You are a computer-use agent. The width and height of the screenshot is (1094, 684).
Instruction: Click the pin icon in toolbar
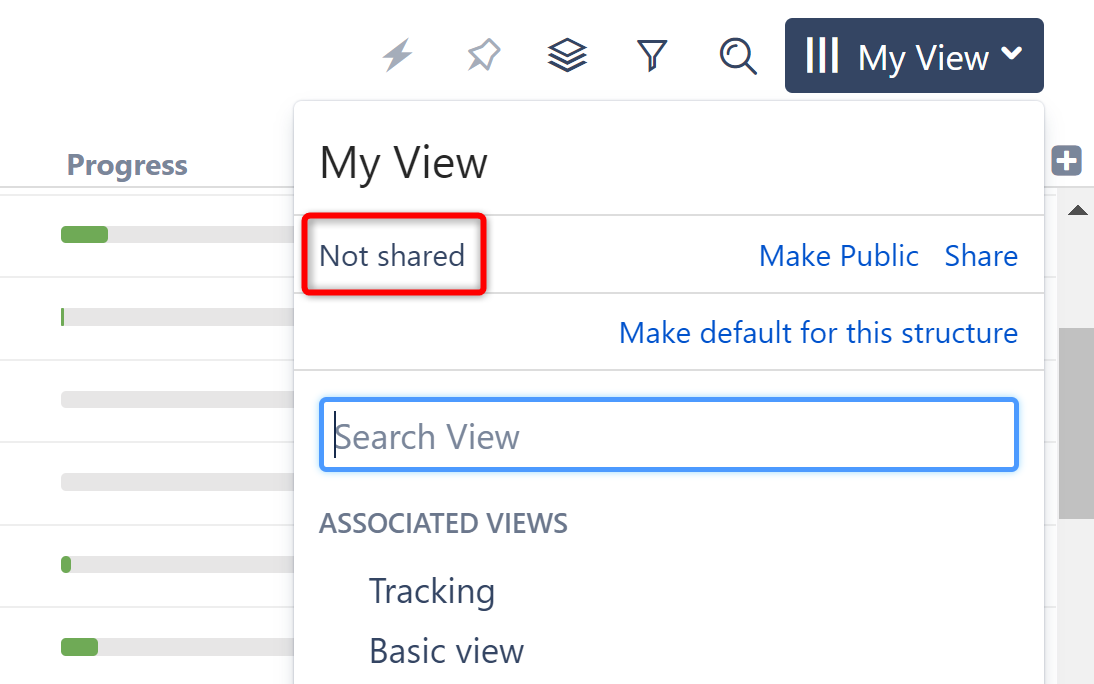click(483, 56)
